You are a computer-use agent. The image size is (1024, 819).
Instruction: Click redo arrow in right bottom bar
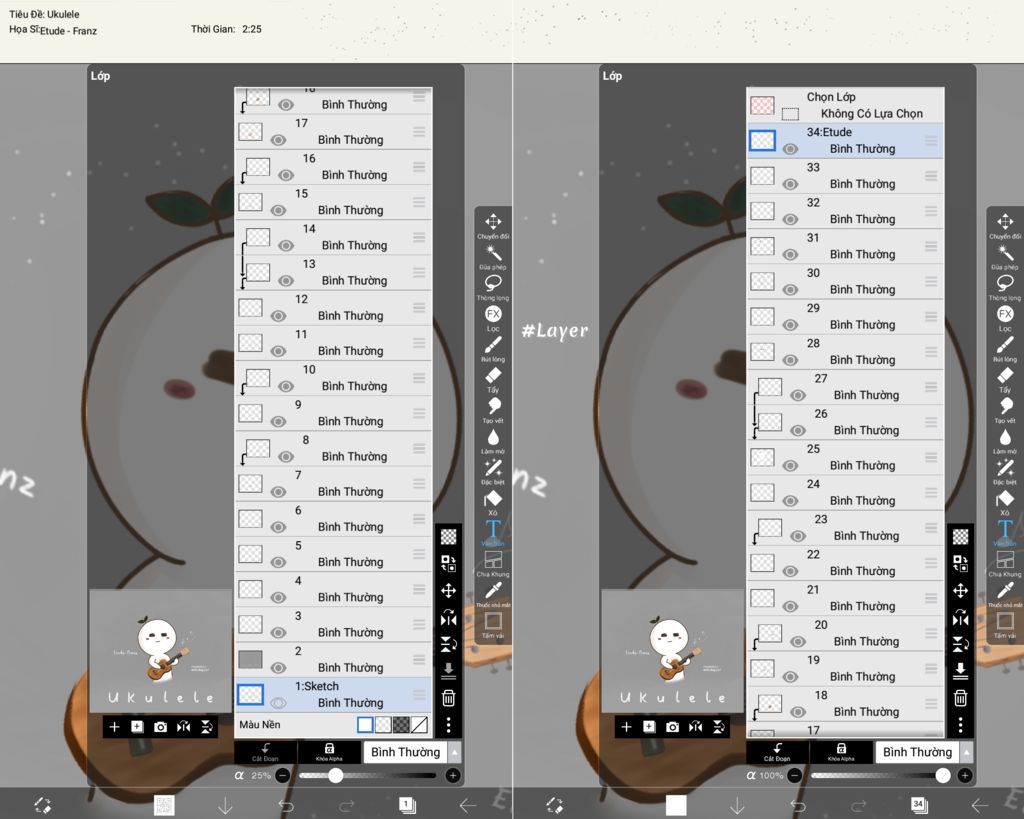pyautogui.click(x=859, y=805)
